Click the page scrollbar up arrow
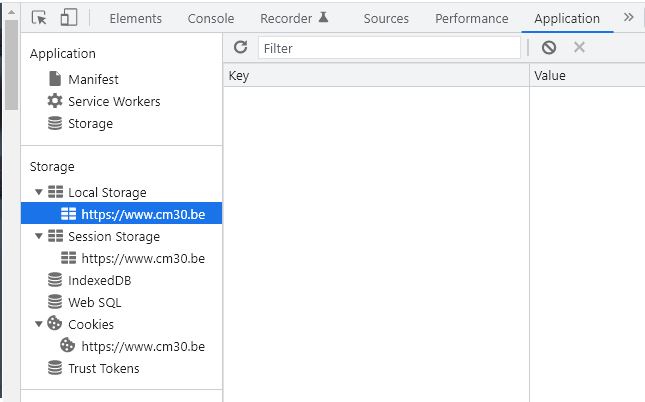Screen dimensions: 645x402 12,12
